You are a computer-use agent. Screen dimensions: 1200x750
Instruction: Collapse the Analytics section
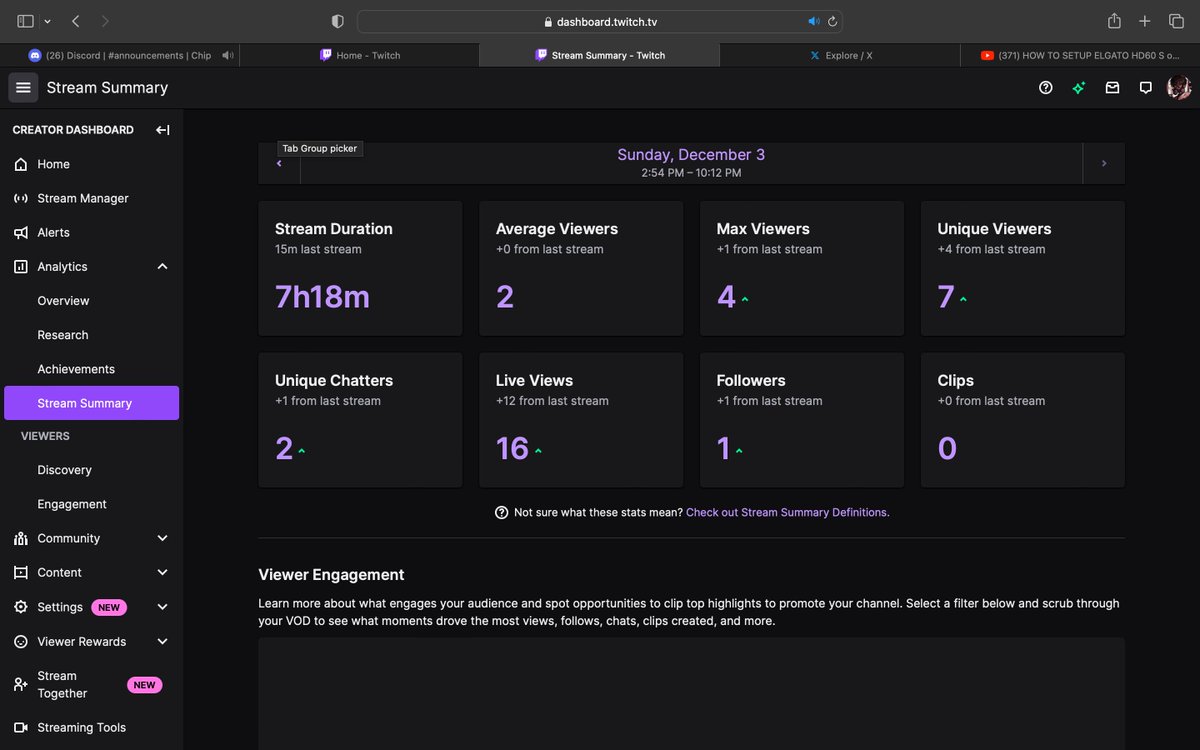point(163,267)
